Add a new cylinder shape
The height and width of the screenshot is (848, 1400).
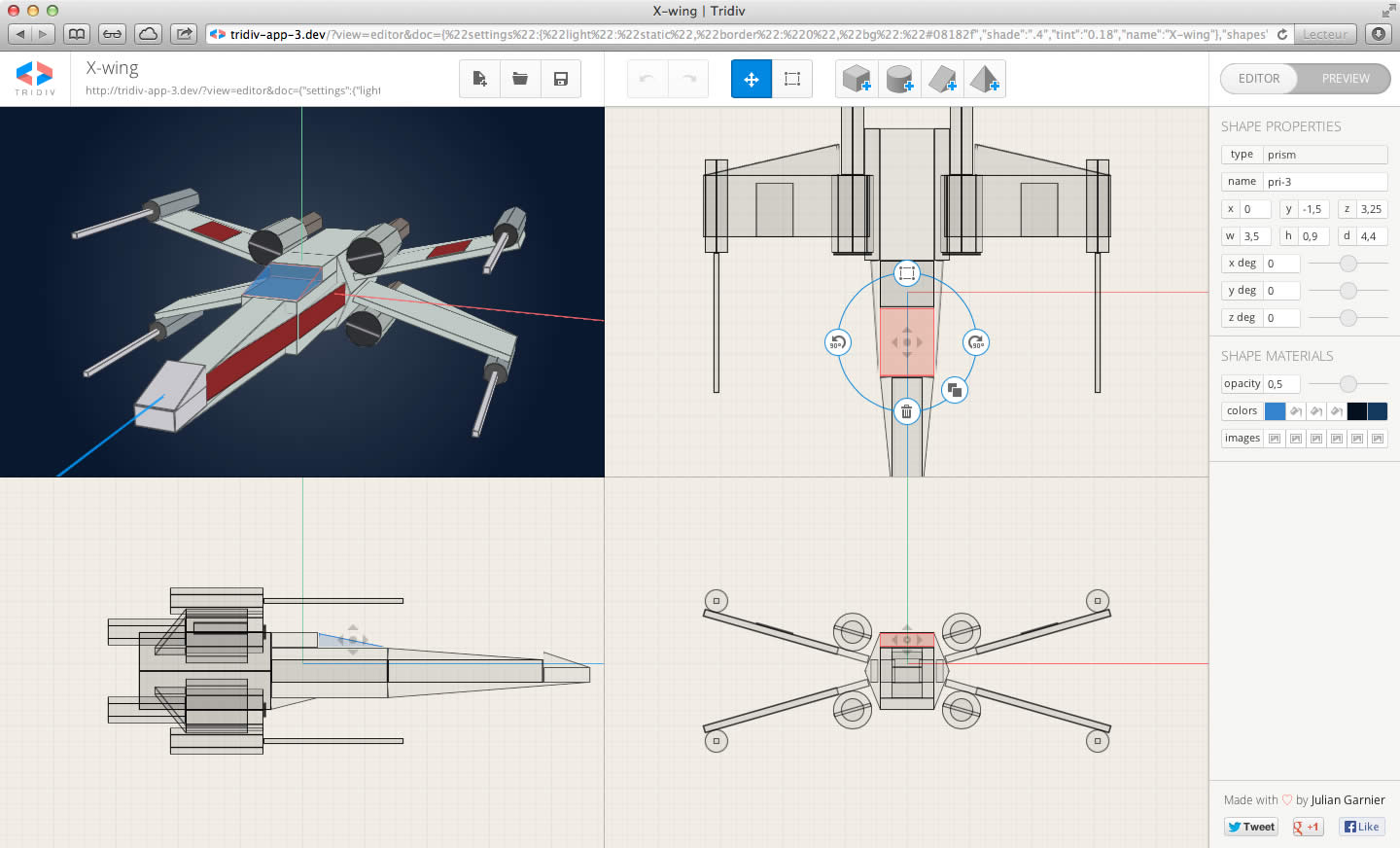tap(899, 79)
